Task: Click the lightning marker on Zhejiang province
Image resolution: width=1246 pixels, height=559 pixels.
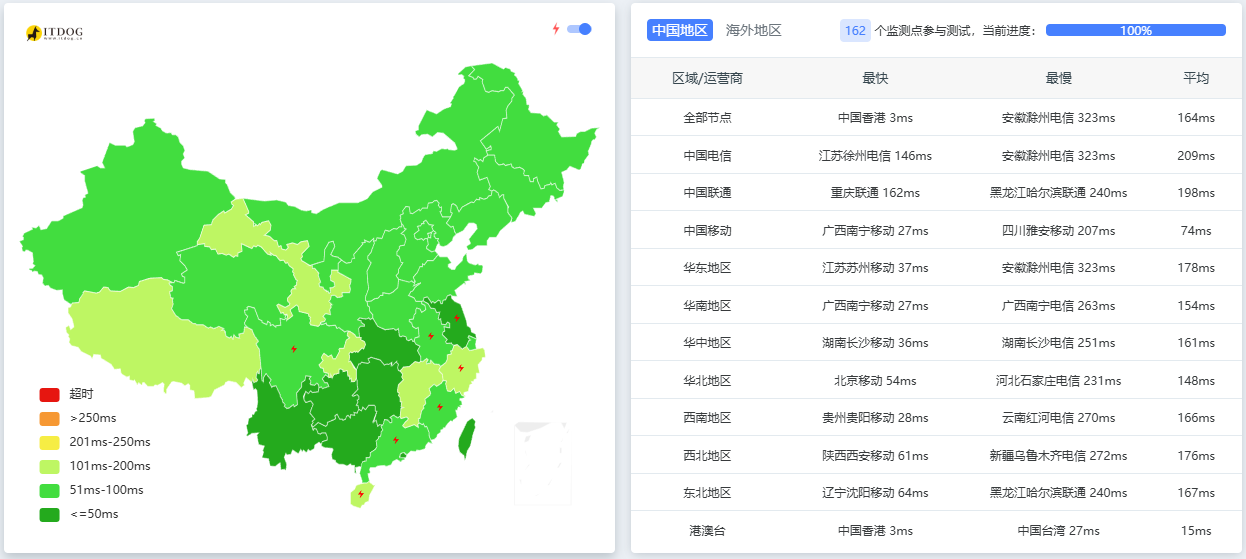Action: (460, 368)
